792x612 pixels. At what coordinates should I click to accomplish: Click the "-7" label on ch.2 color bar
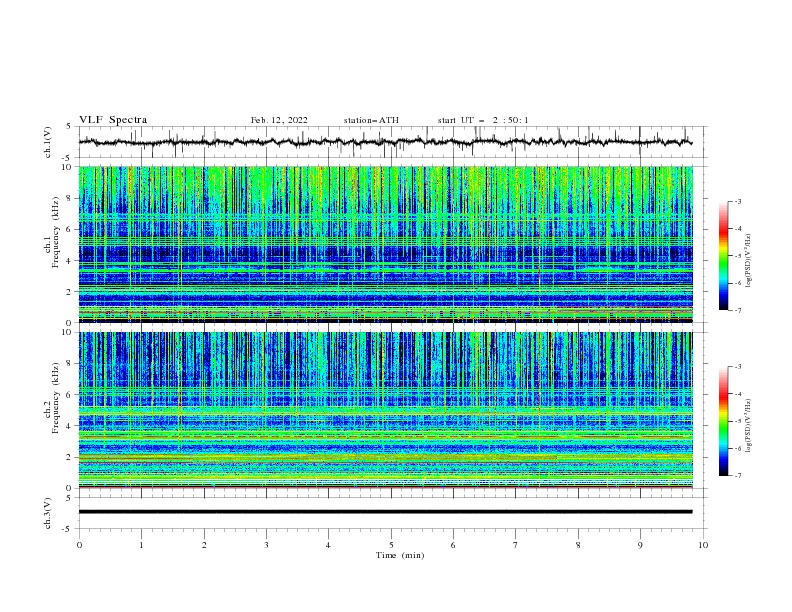click(738, 475)
